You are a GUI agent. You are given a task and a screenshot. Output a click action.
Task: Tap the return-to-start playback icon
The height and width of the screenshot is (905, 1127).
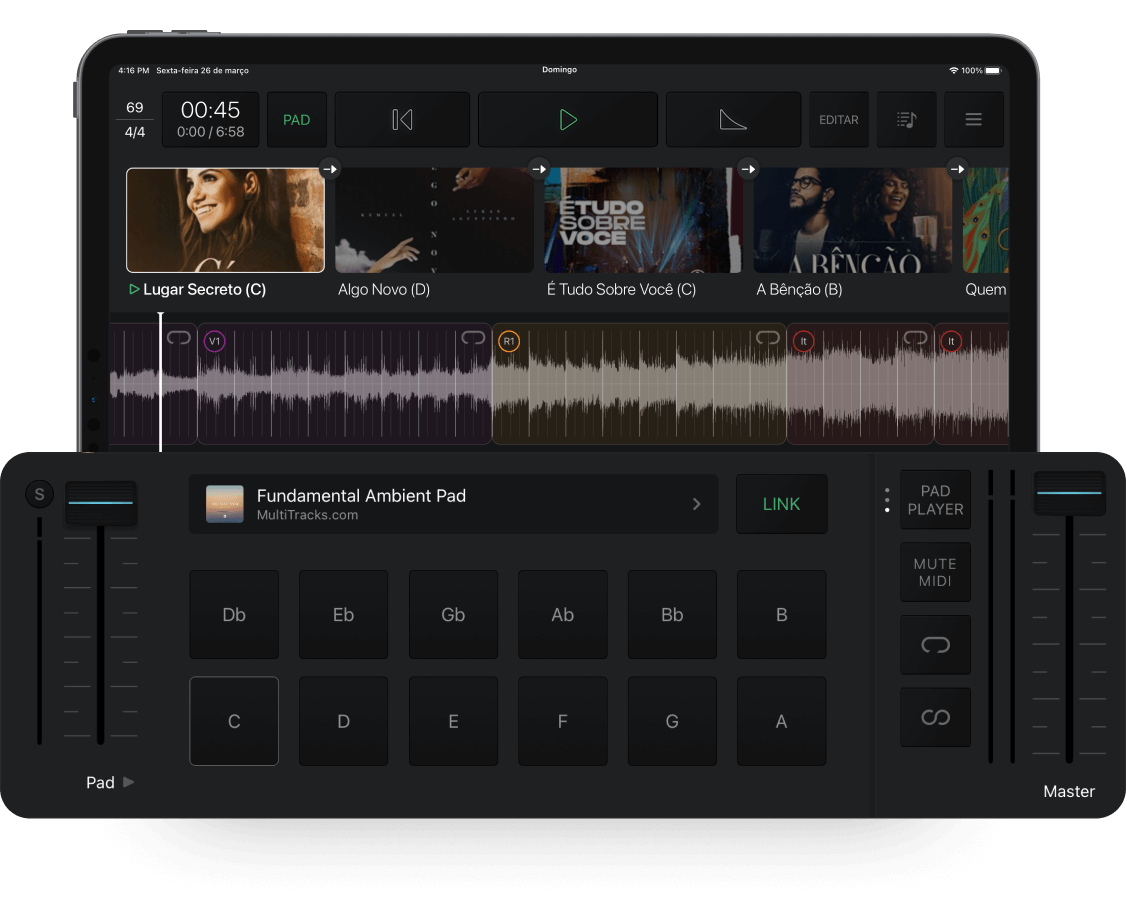[402, 119]
